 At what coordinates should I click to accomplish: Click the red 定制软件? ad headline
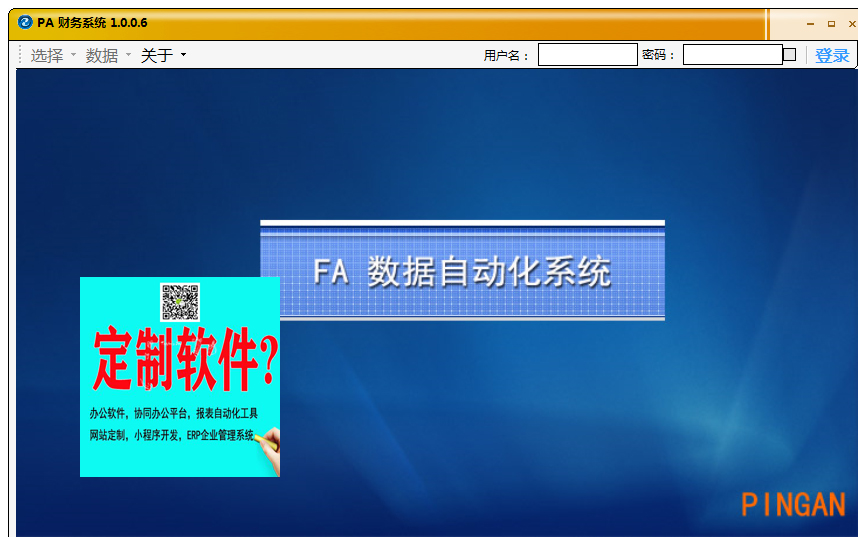click(185, 361)
